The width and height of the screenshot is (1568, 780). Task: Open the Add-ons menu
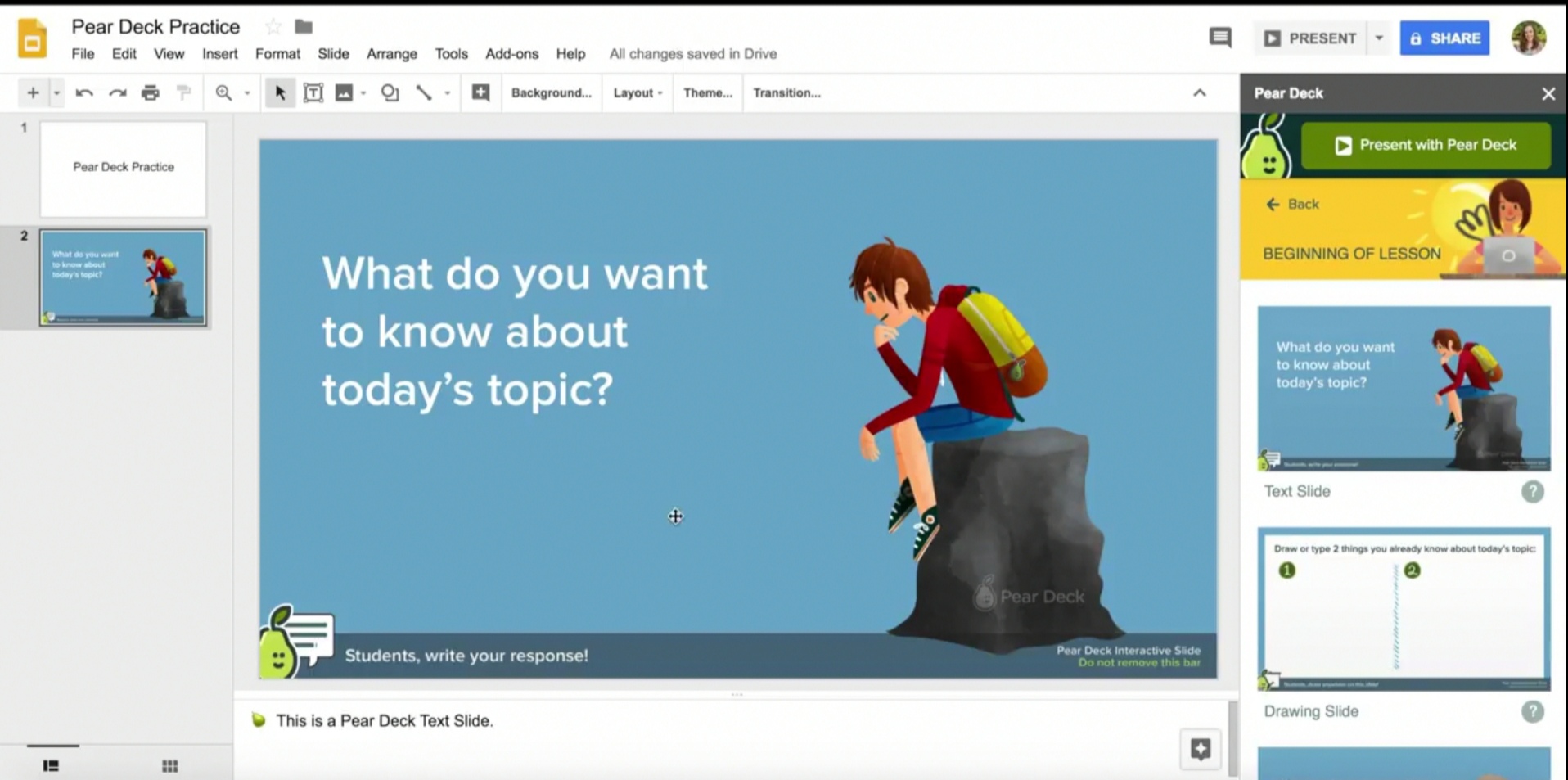point(511,54)
